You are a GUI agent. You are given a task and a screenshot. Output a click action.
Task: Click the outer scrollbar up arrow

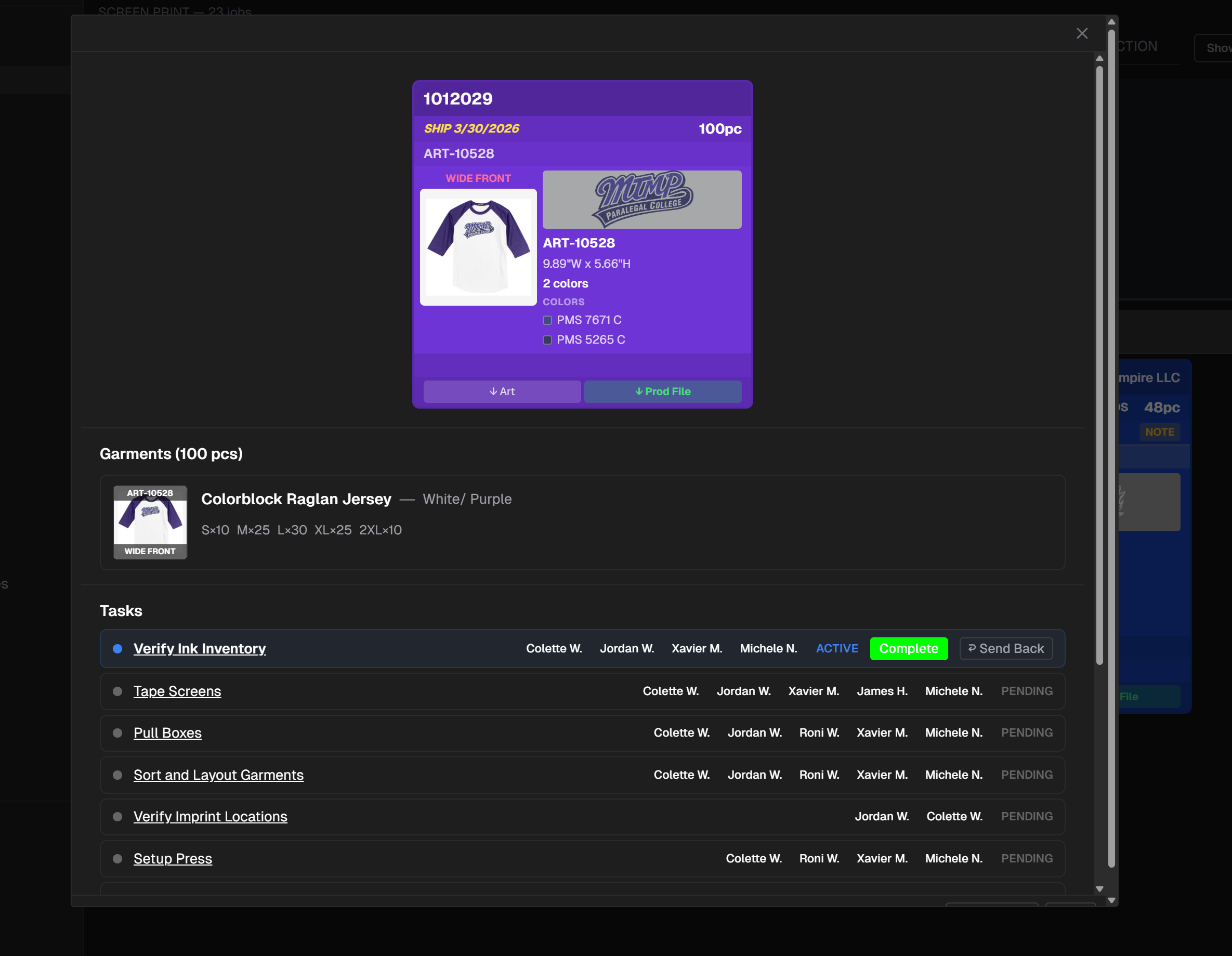1111,22
